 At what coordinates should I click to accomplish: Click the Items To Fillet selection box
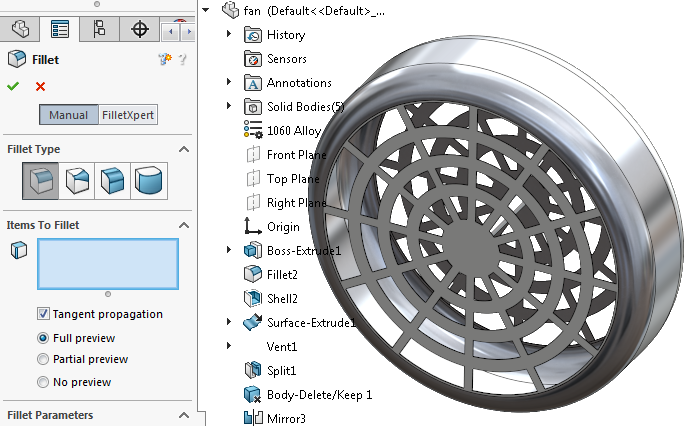(107, 264)
